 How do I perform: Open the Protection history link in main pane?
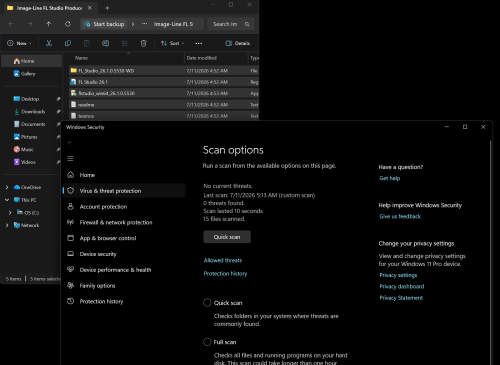[x=225, y=274]
